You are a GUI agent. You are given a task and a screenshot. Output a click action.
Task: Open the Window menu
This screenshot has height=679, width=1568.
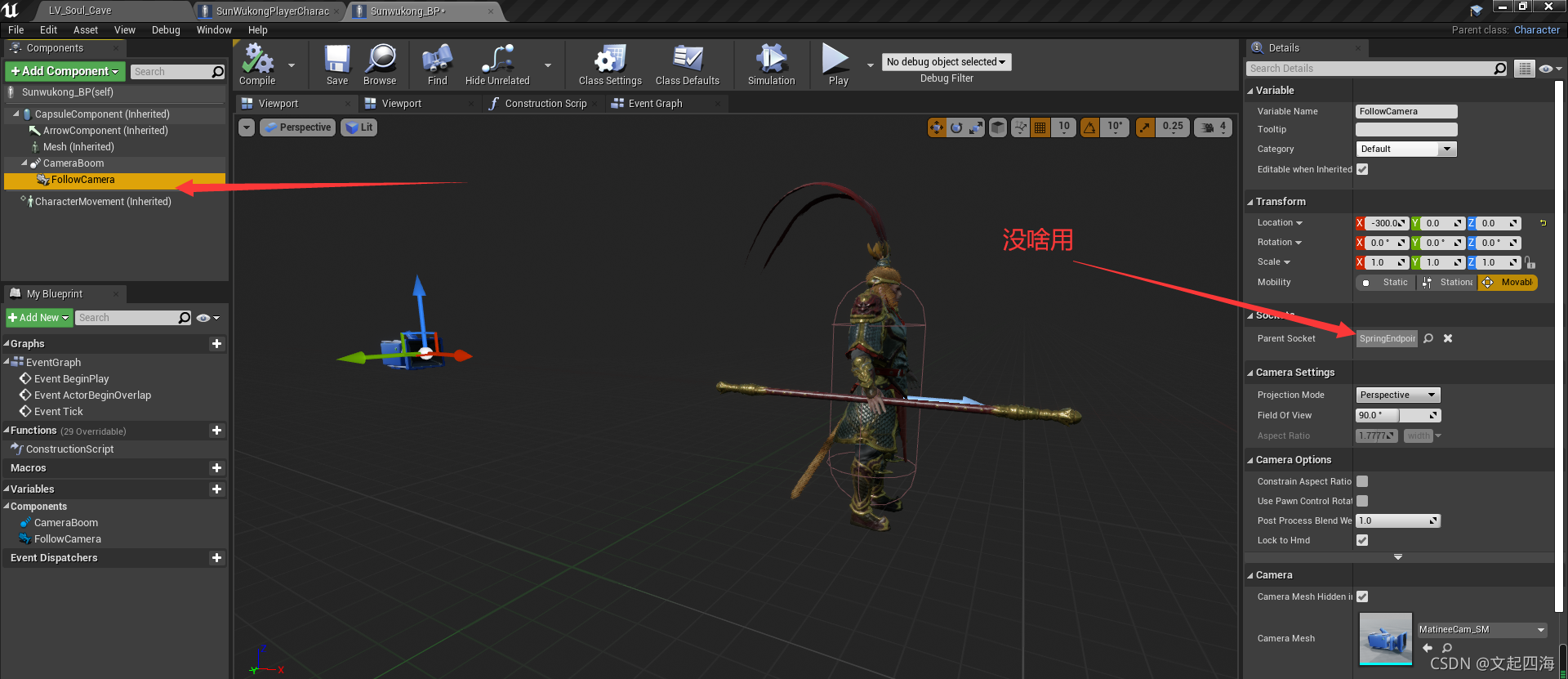pyautogui.click(x=214, y=30)
